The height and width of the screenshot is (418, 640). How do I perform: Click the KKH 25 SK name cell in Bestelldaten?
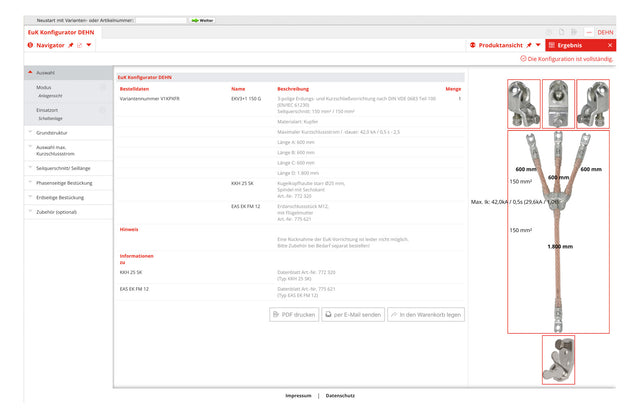tap(242, 184)
